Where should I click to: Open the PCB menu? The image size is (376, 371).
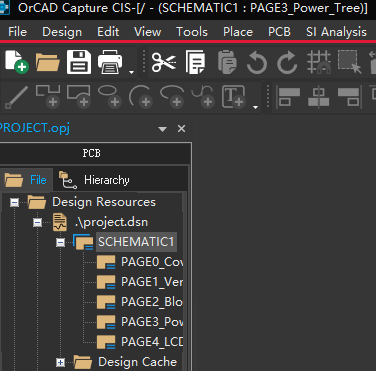coord(279,32)
